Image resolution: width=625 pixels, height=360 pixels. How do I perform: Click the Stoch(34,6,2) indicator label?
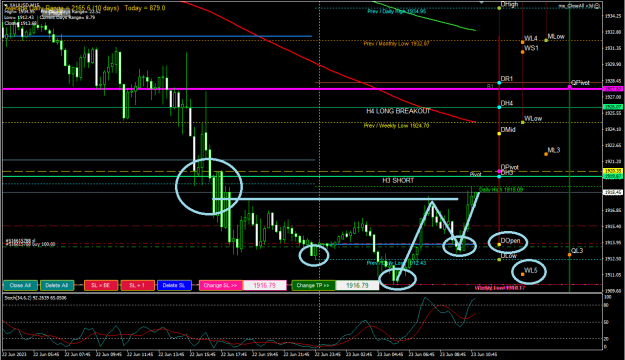click(x=35, y=298)
